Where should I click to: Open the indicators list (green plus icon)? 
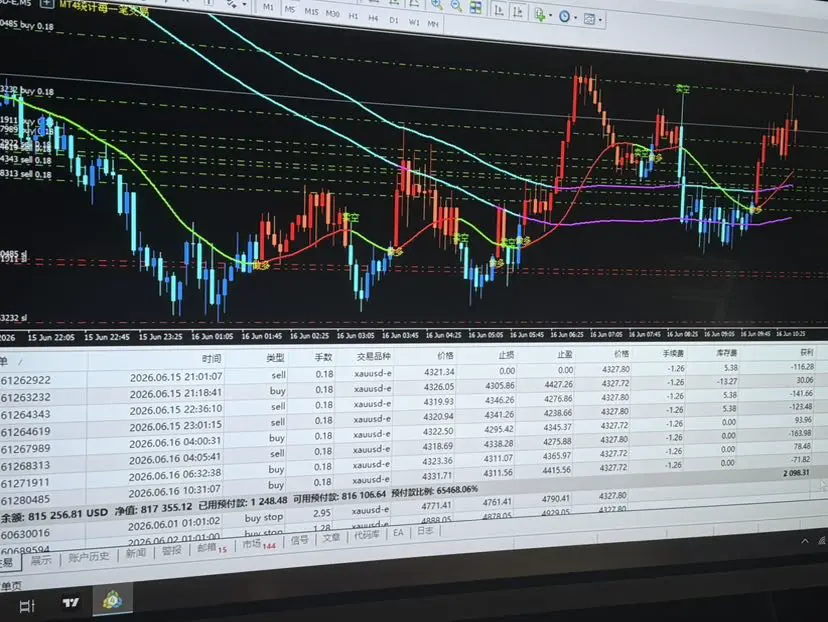tap(540, 14)
